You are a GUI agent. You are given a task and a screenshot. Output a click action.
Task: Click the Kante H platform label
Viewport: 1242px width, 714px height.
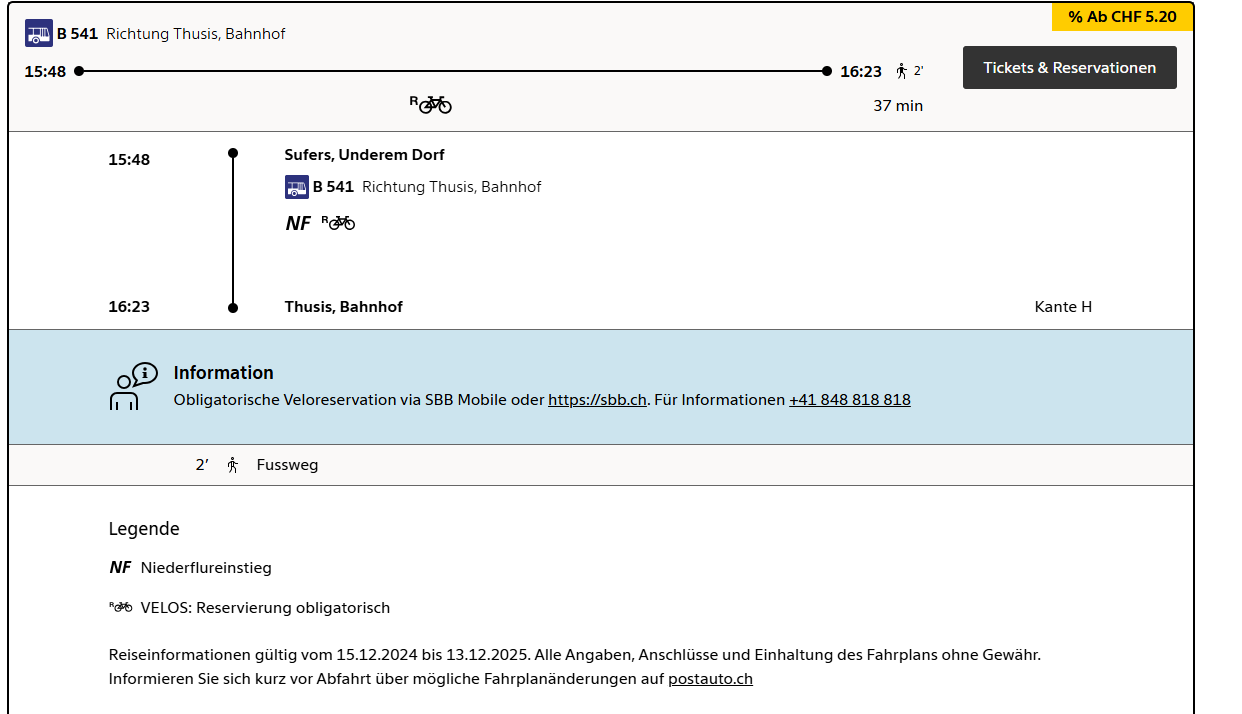pos(1062,307)
